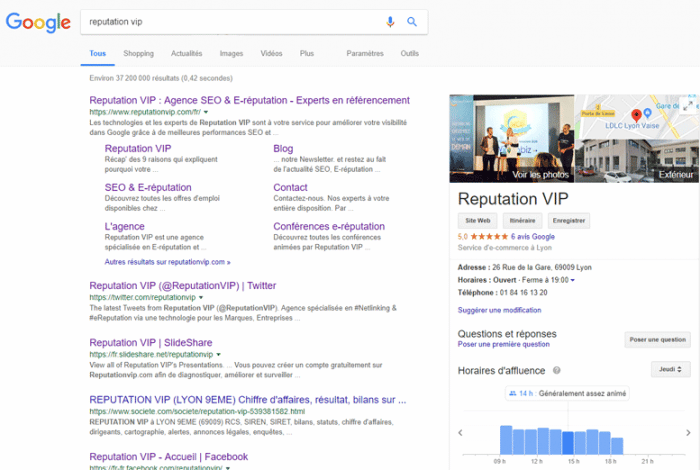Open the L'agence sitelink

point(124,226)
